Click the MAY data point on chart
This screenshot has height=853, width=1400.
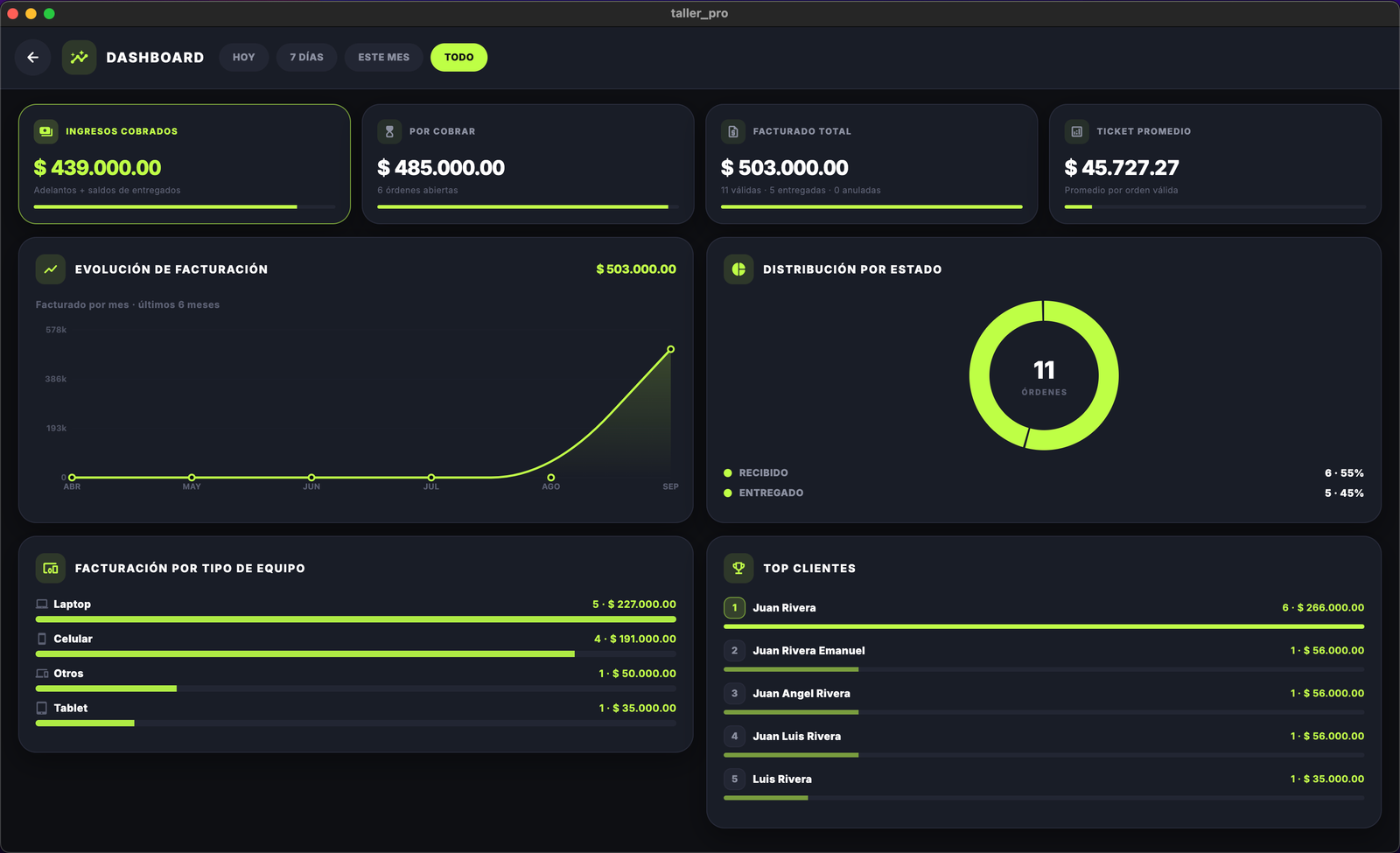[x=192, y=478]
